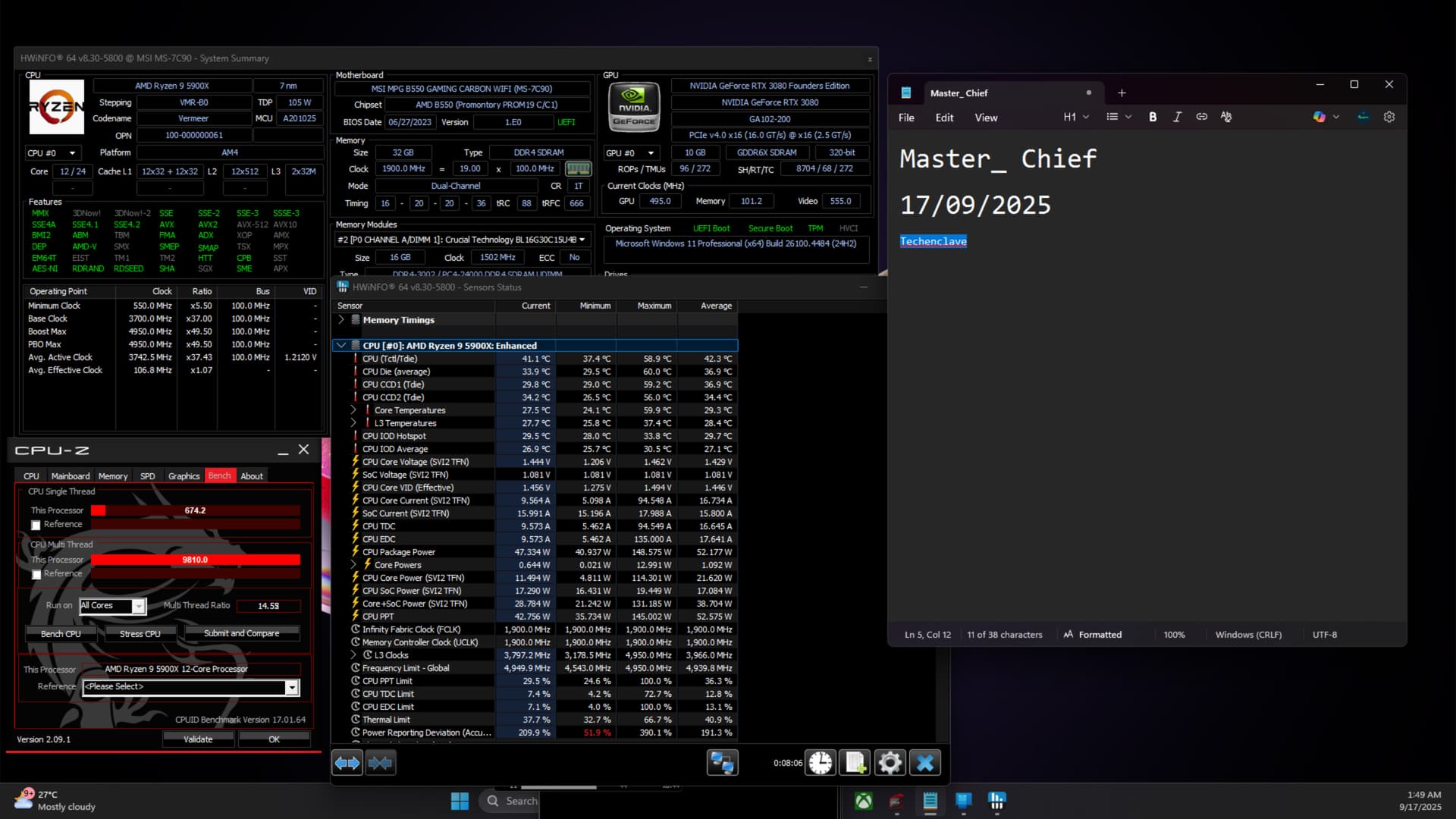
Task: Open HWiNFO remote network computers icon
Action: click(x=722, y=763)
